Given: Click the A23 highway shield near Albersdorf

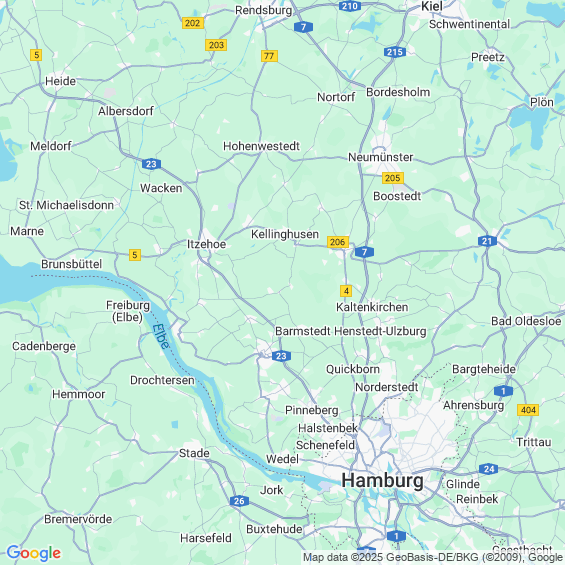Looking at the screenshot, I should pos(151,164).
